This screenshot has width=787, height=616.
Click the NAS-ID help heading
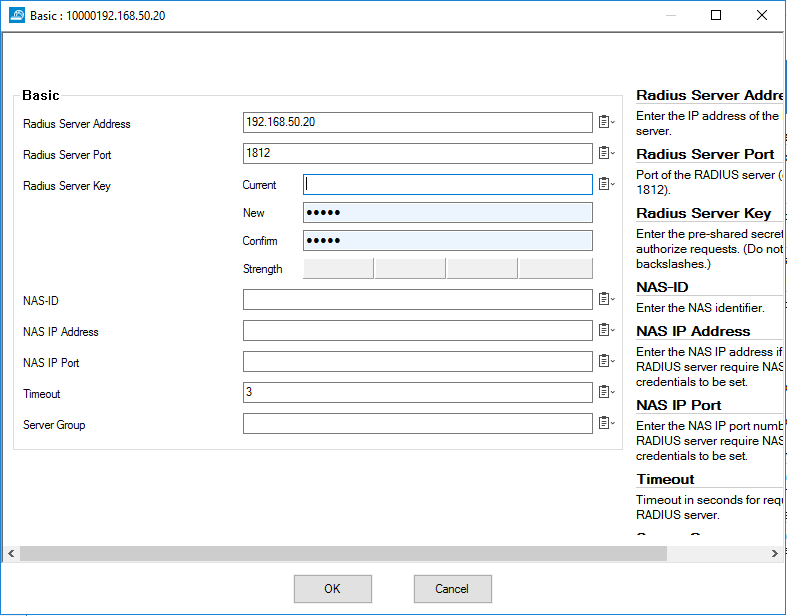tap(662, 287)
